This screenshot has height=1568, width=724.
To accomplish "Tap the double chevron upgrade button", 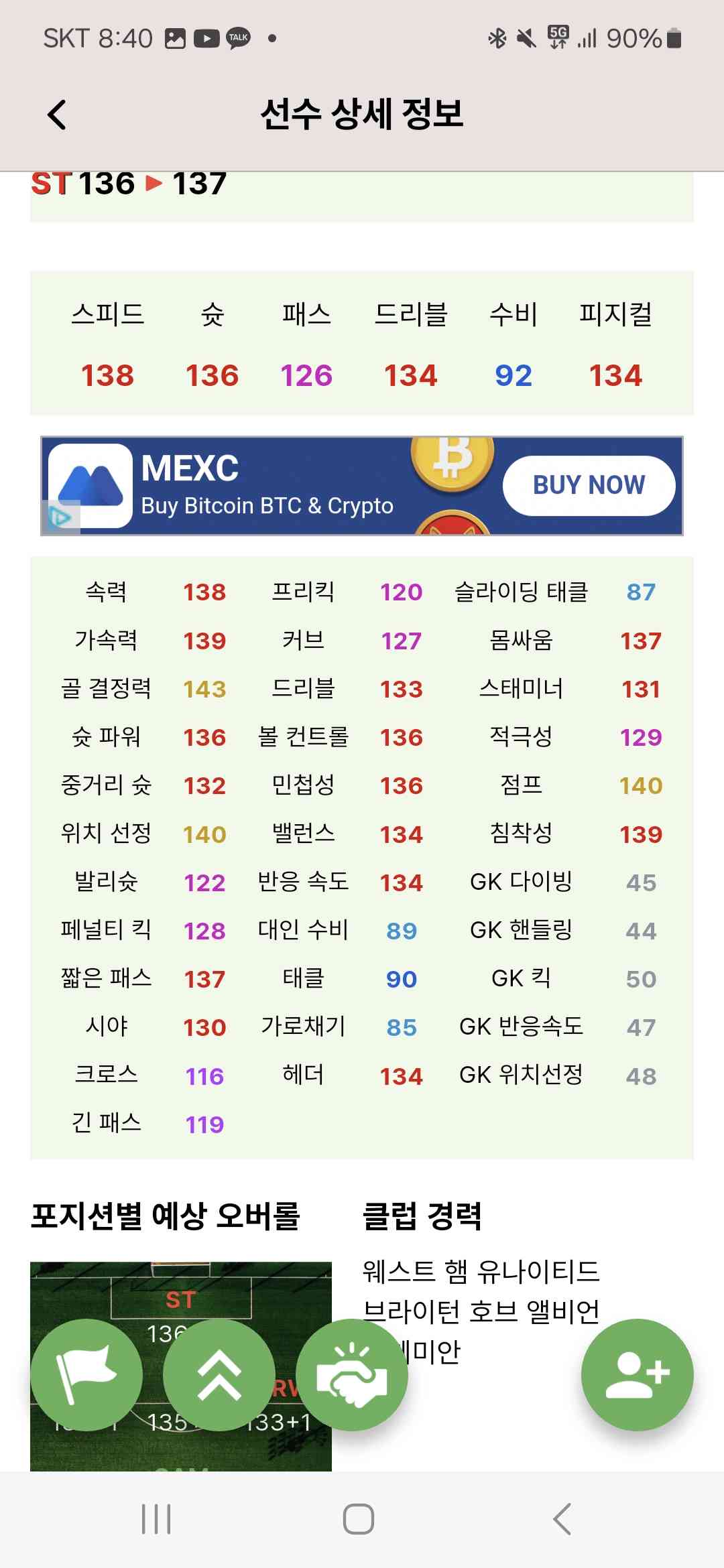I will pos(219,1375).
